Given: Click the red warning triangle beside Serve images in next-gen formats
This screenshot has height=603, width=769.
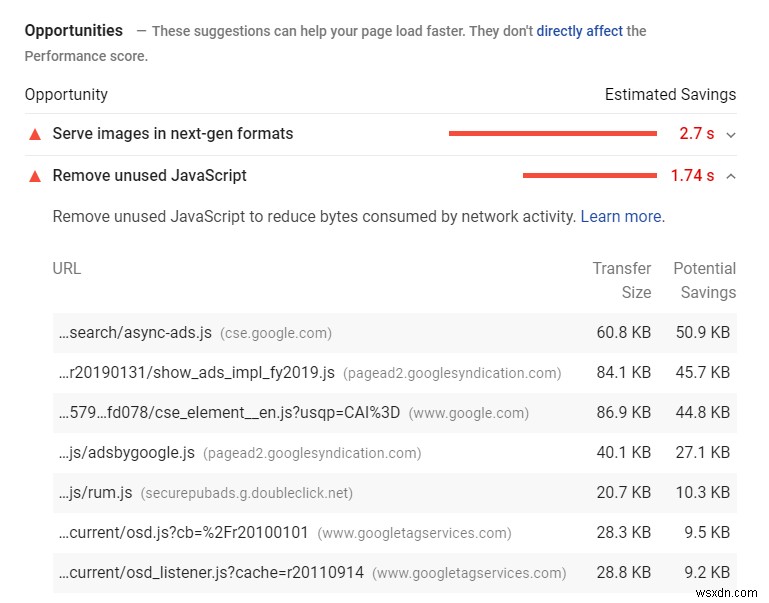Looking at the screenshot, I should (x=35, y=134).
